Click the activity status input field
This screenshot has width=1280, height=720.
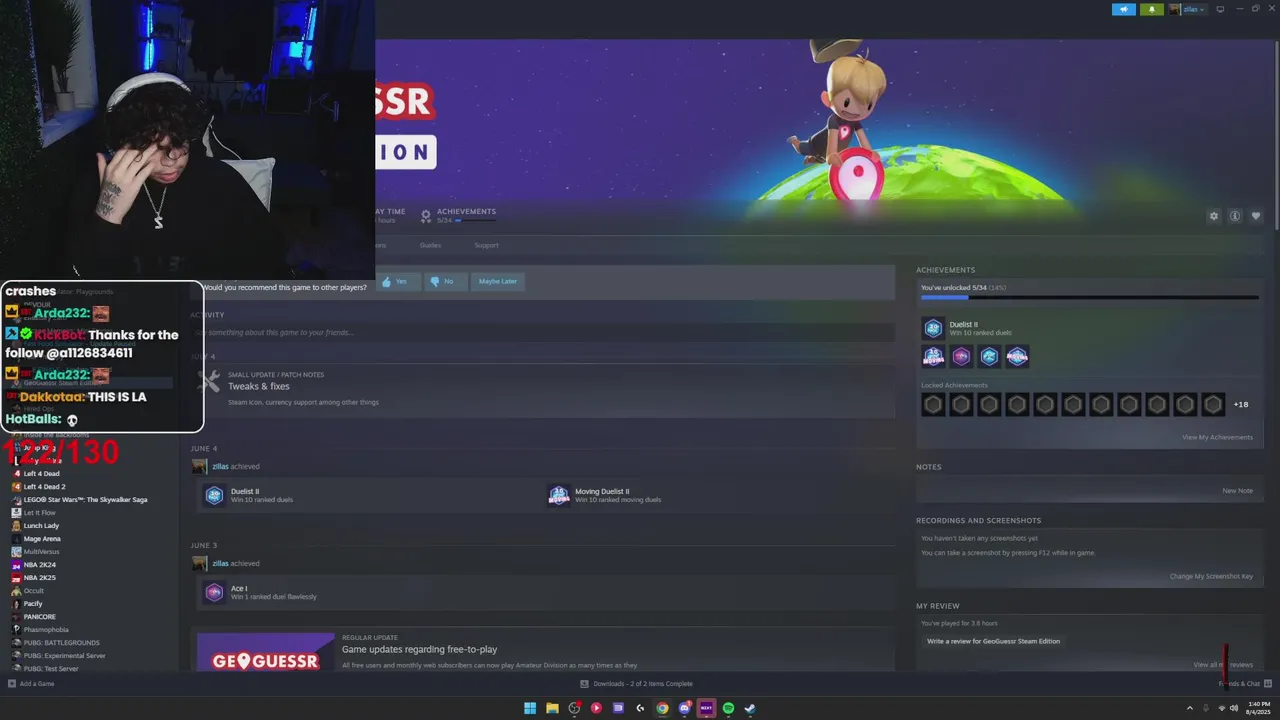click(542, 332)
